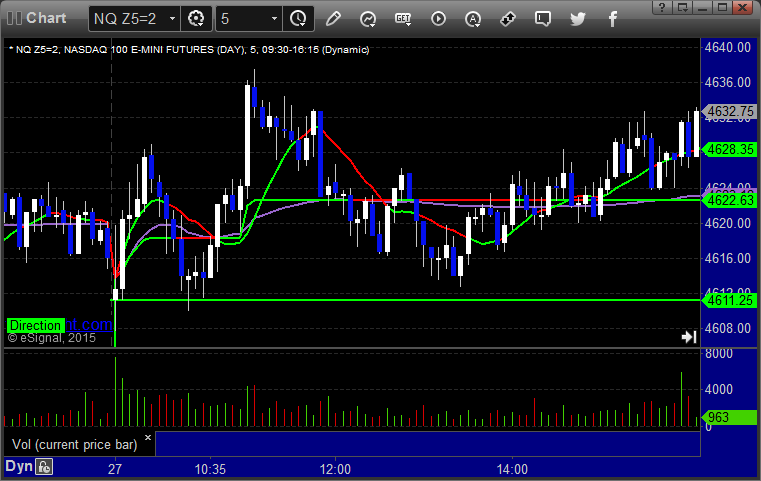This screenshot has width=761, height=481.
Task: Click the GET Advanced tools icon
Action: point(403,19)
